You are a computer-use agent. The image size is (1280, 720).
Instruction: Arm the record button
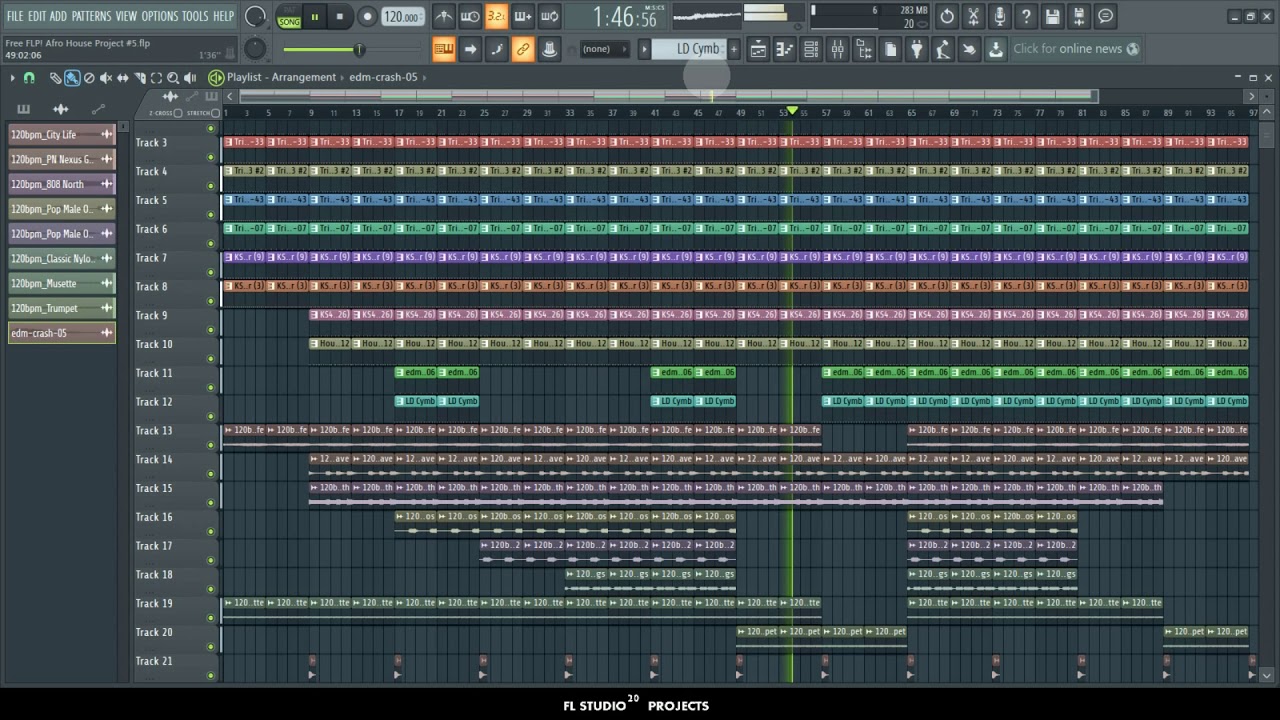click(x=367, y=17)
